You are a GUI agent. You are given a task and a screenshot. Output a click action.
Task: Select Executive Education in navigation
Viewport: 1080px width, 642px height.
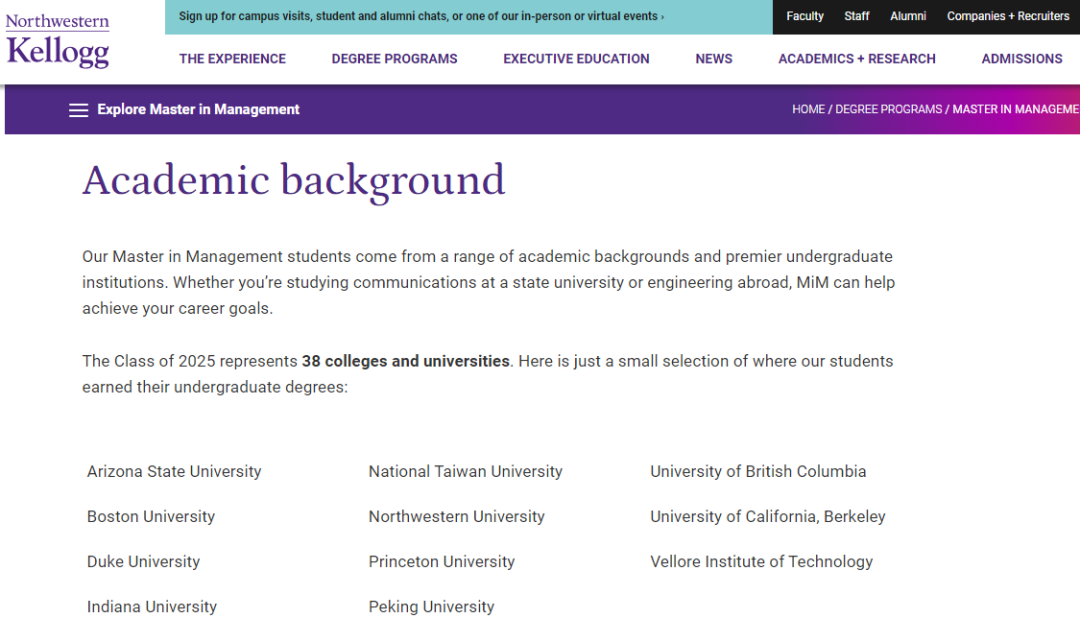click(x=576, y=59)
